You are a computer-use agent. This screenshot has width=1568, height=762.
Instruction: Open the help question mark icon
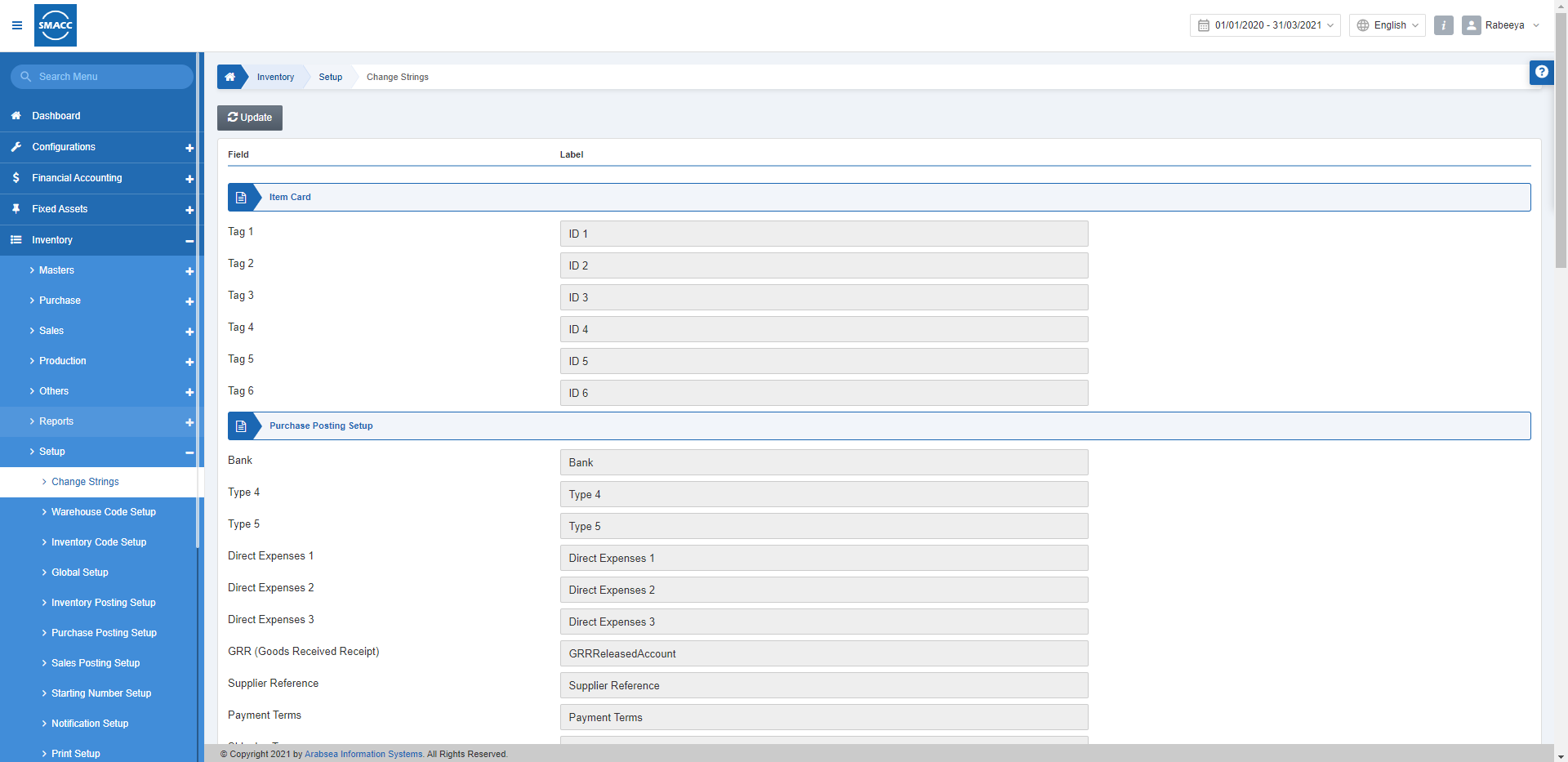tap(1541, 72)
